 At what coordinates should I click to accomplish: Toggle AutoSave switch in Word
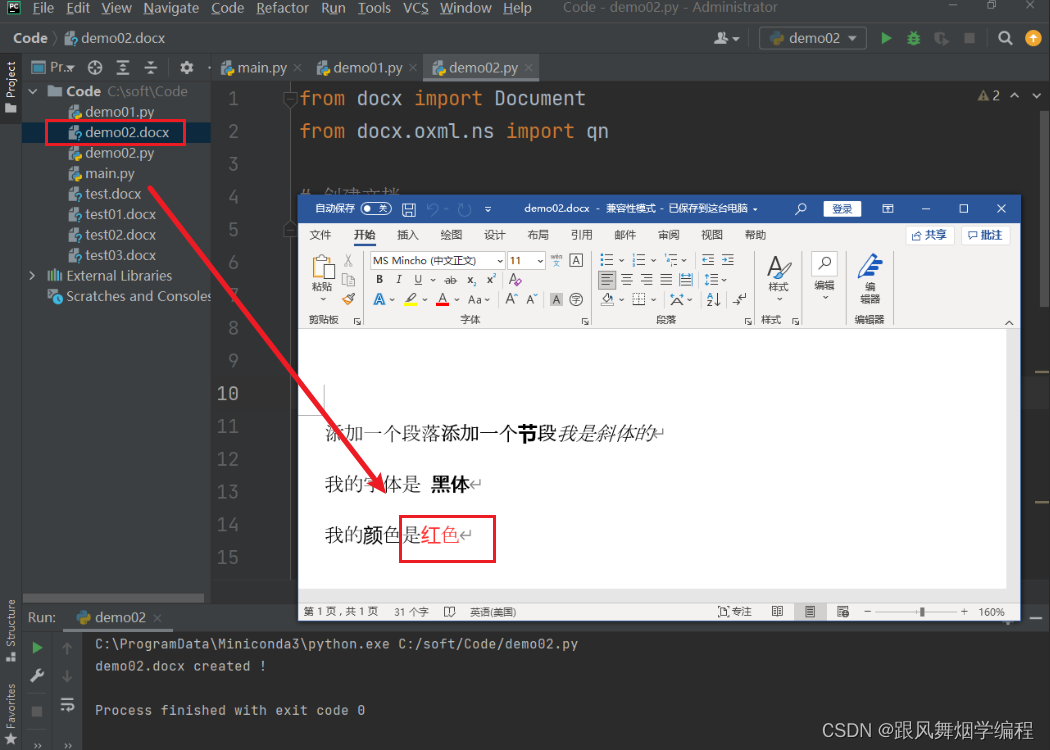tap(376, 209)
